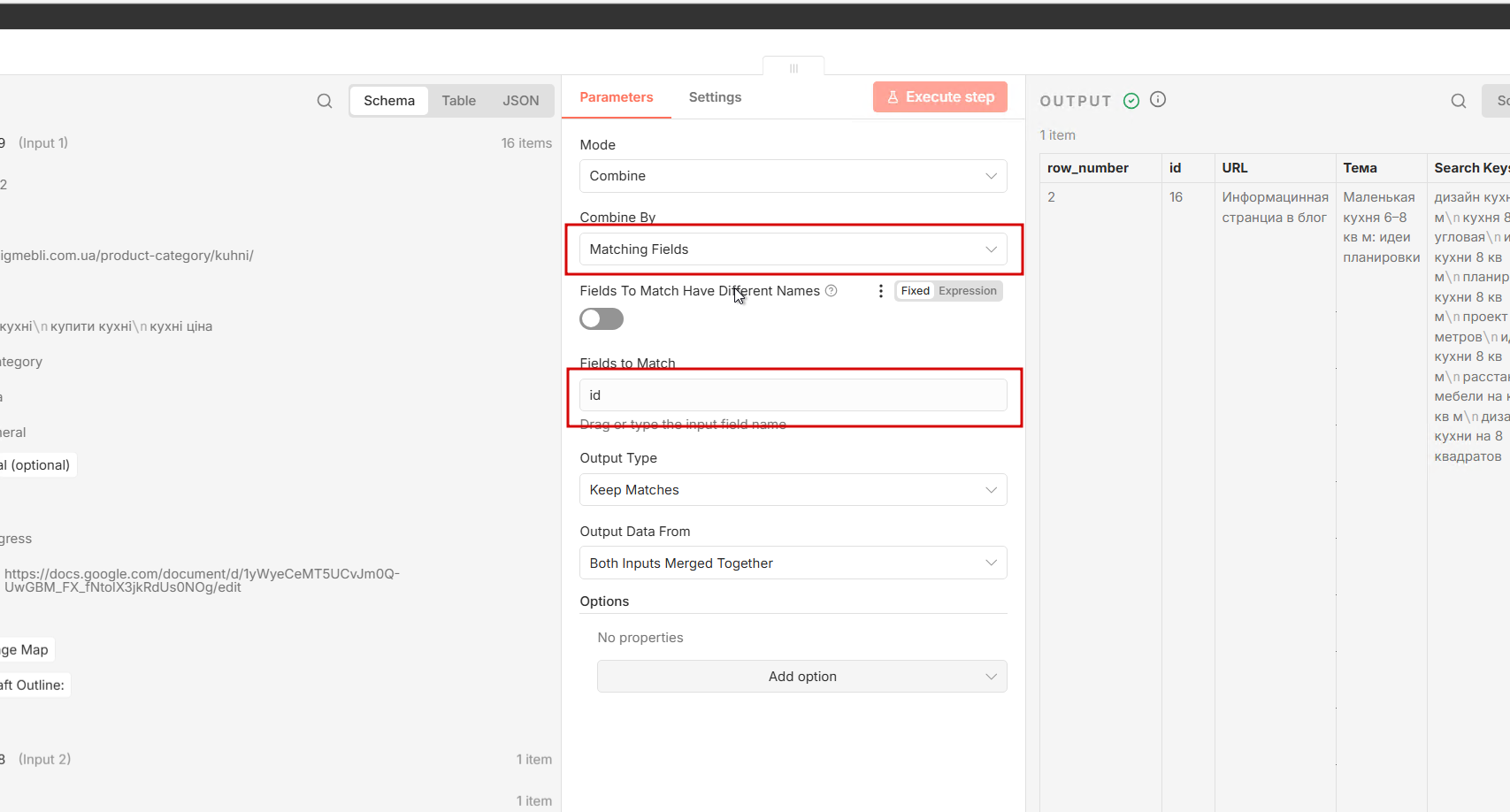Viewport: 1510px width, 812px height.
Task: Click the '(optional)' schema field pill
Action: pyautogui.click(x=36, y=465)
